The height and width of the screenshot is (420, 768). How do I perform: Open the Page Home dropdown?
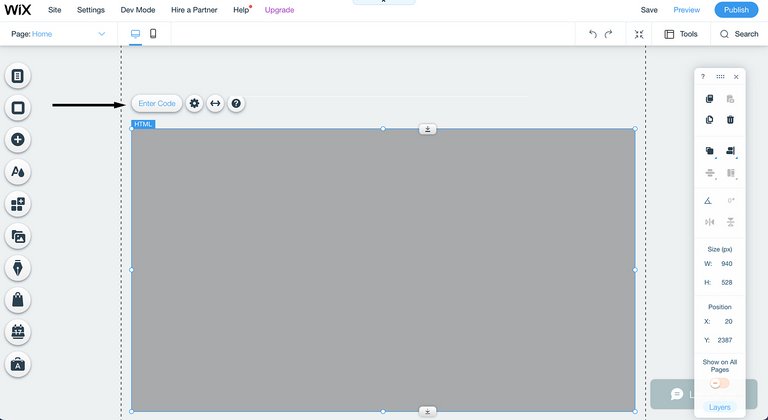[58, 34]
